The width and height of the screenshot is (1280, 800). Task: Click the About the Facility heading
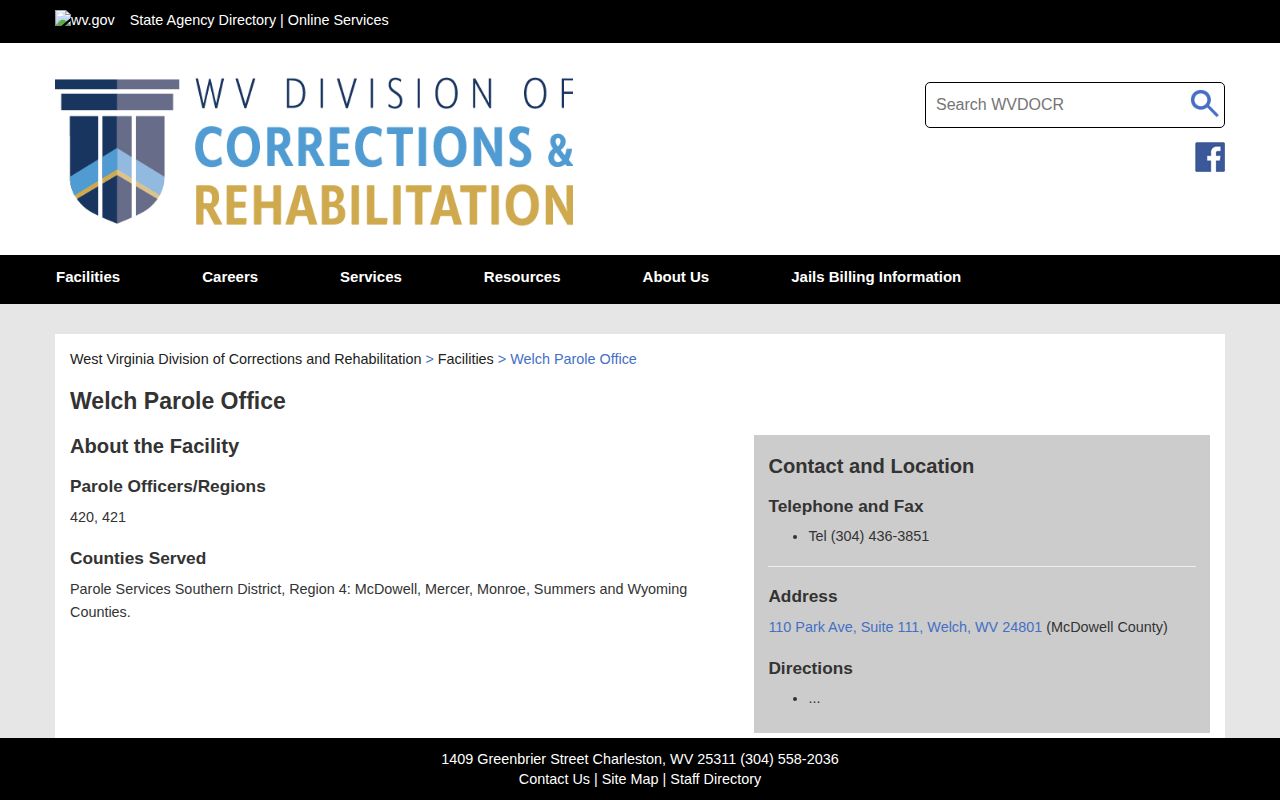154,446
